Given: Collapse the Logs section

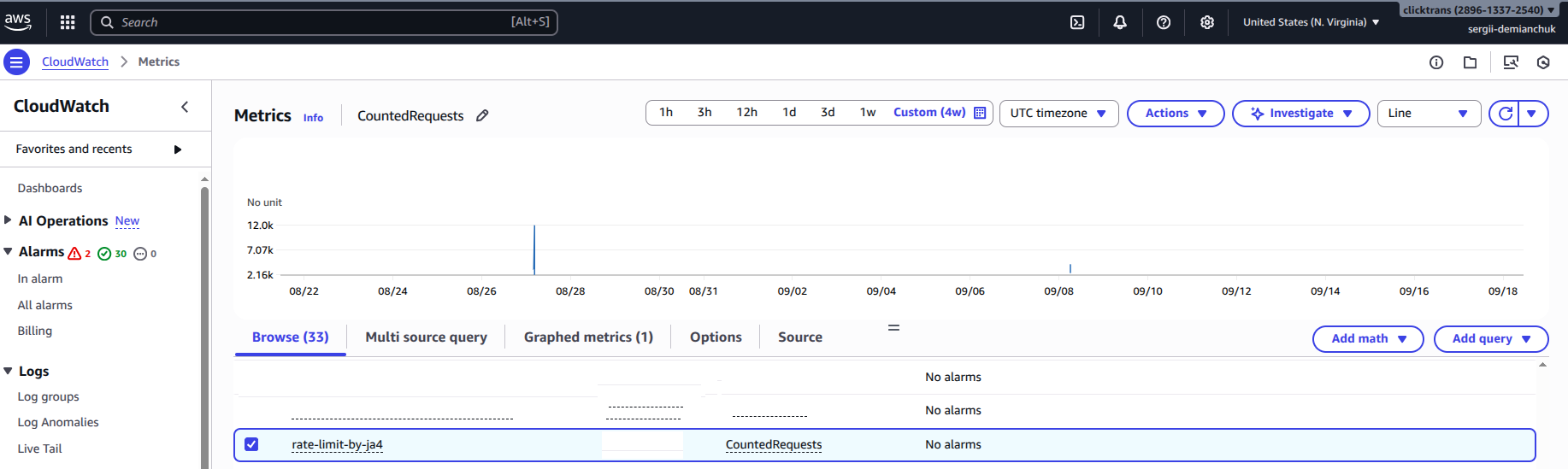Looking at the screenshot, I should tap(8, 371).
